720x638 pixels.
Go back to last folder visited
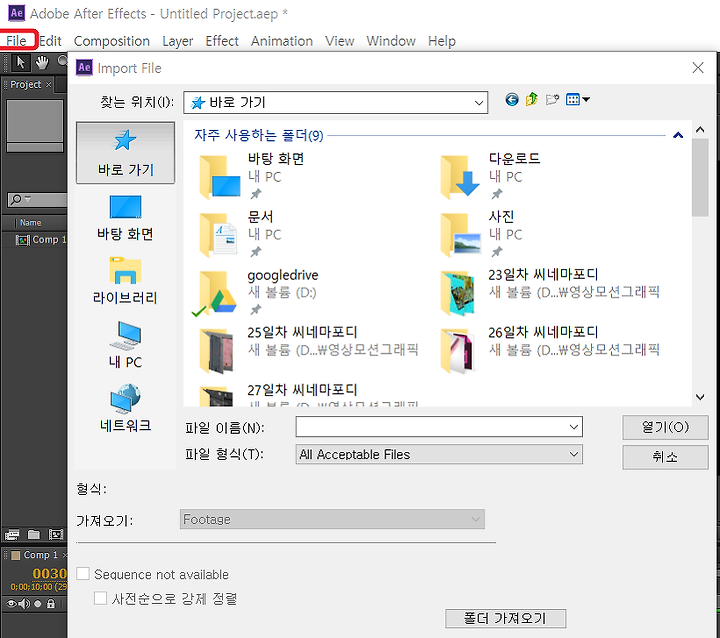pos(512,99)
